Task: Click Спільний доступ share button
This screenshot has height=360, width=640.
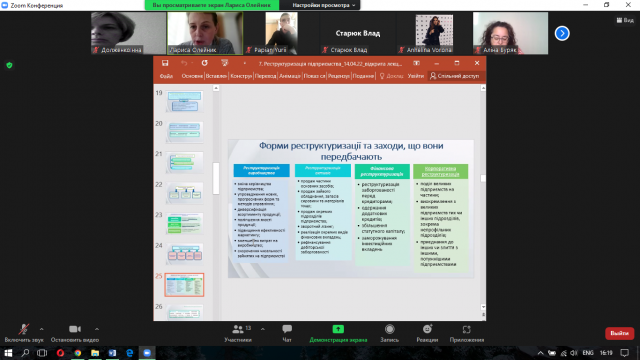Action: click(455, 76)
